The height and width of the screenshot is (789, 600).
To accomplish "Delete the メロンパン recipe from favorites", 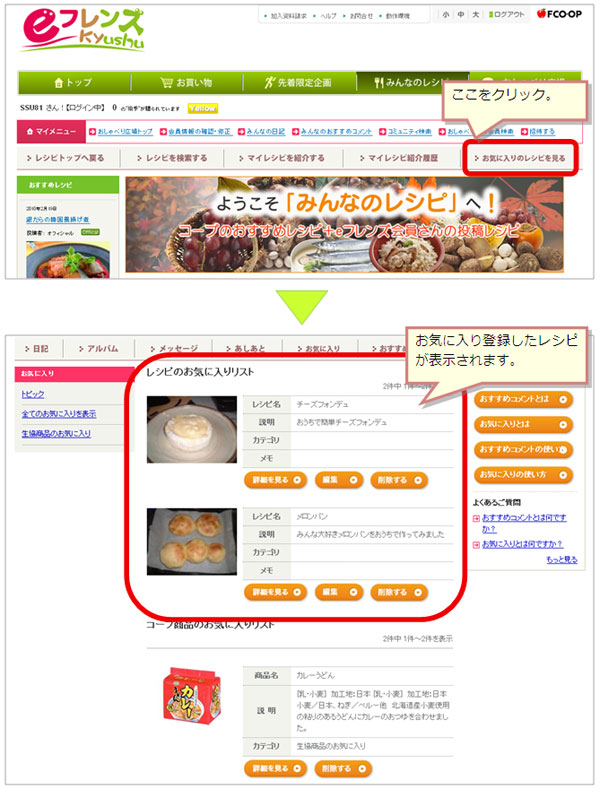I will coord(399,592).
